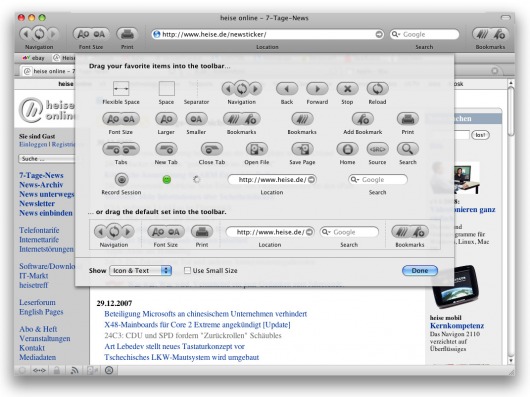Screen dimensions: 530x397
Task: Click the Font Size control in main toolbar
Action: 91,34
